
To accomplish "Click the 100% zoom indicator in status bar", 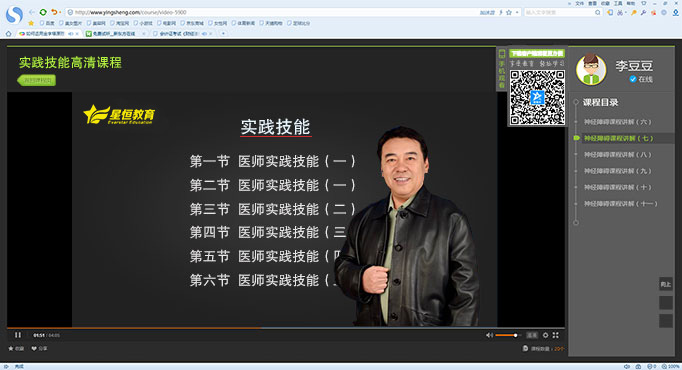I will [671, 367].
